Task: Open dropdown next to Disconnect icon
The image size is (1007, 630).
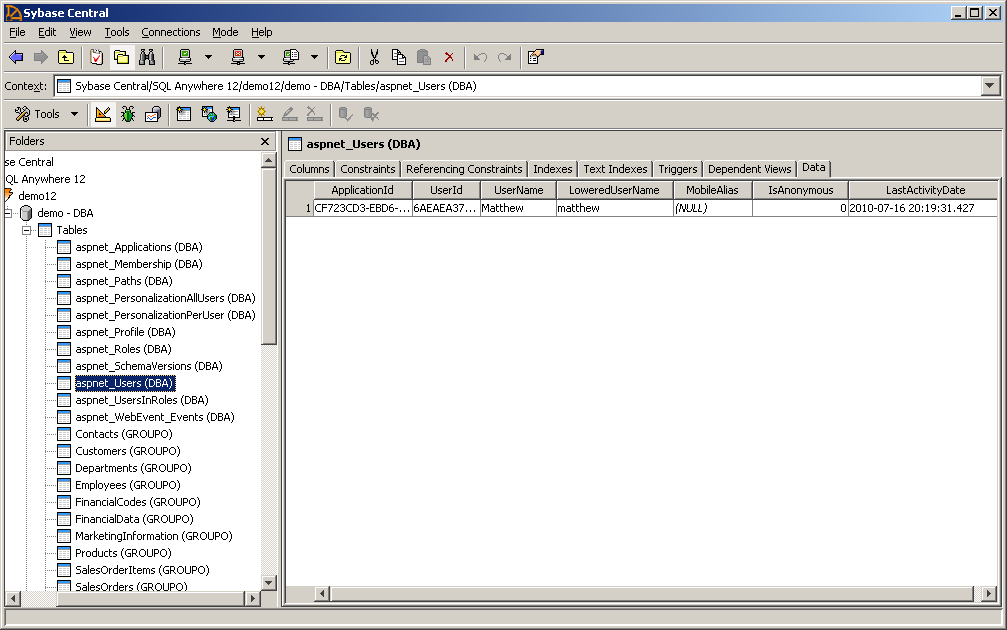Action: click(x=261, y=57)
